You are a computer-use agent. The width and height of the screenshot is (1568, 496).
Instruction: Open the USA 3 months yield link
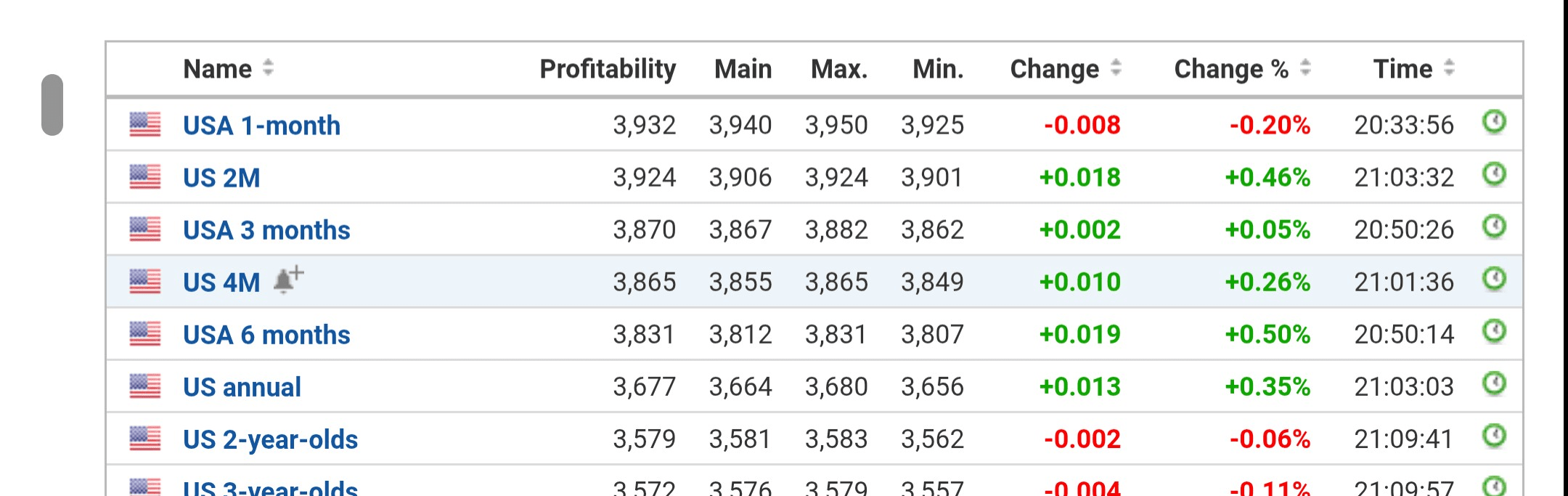[266, 230]
